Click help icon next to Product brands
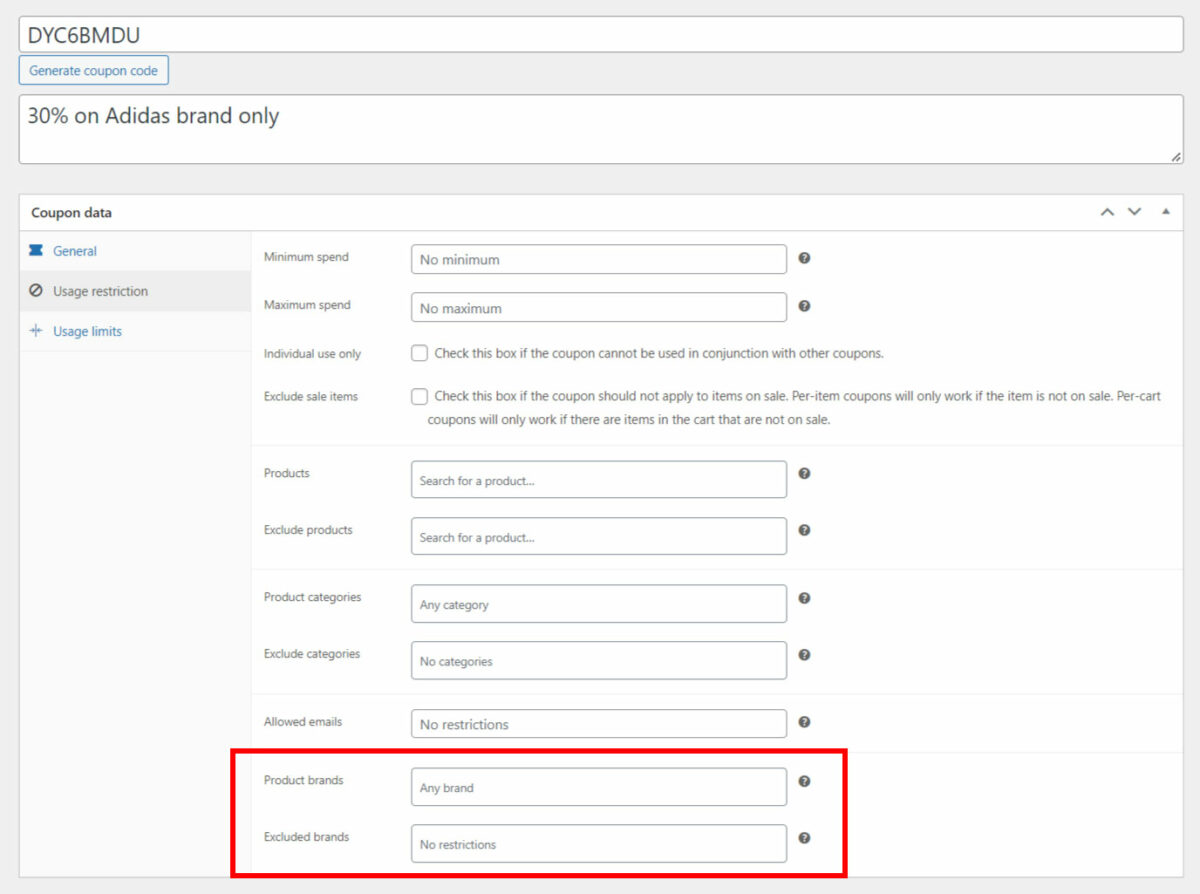This screenshot has height=894, width=1200. click(804, 781)
